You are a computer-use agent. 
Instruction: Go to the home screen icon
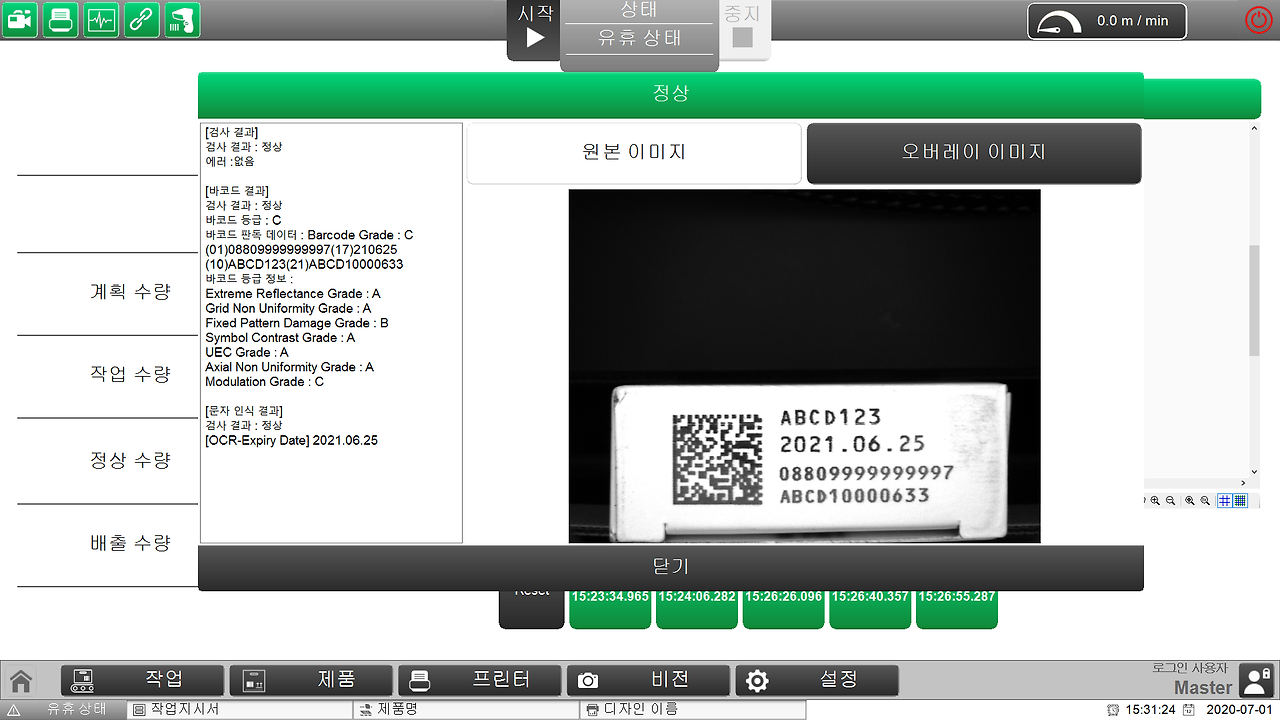[x=21, y=681]
